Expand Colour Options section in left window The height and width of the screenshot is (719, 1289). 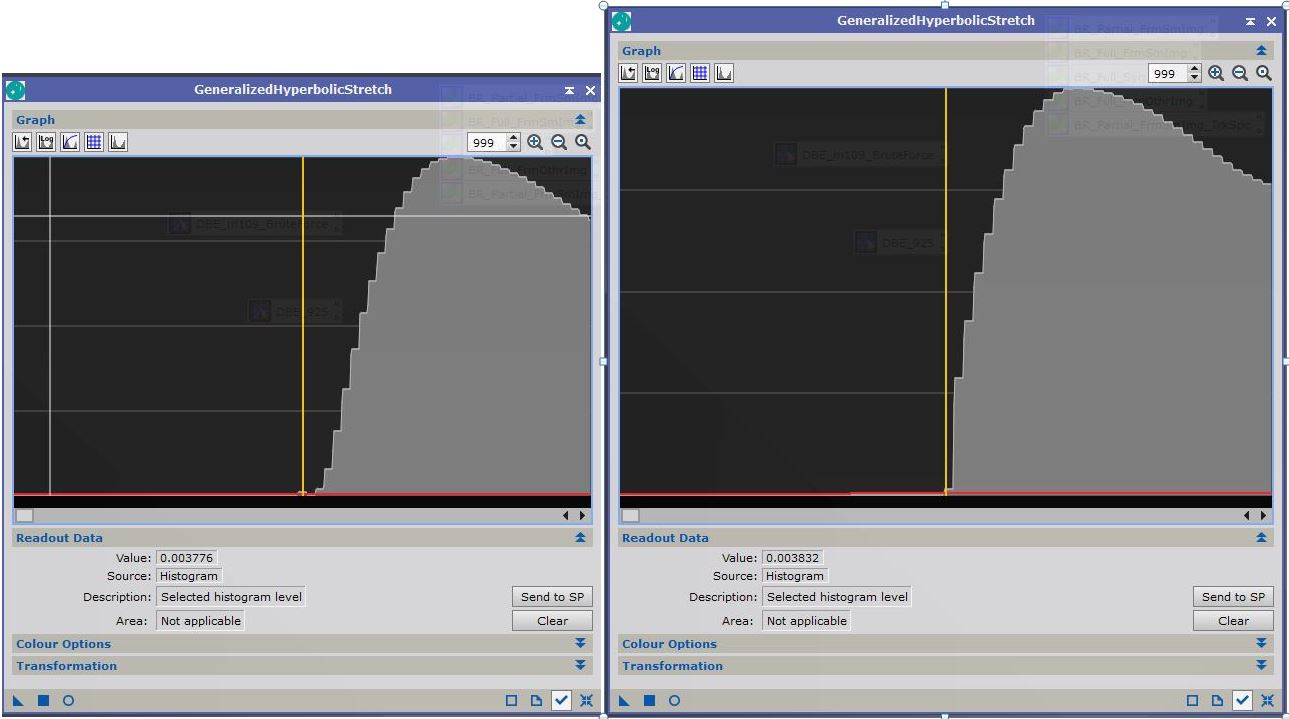pos(580,644)
